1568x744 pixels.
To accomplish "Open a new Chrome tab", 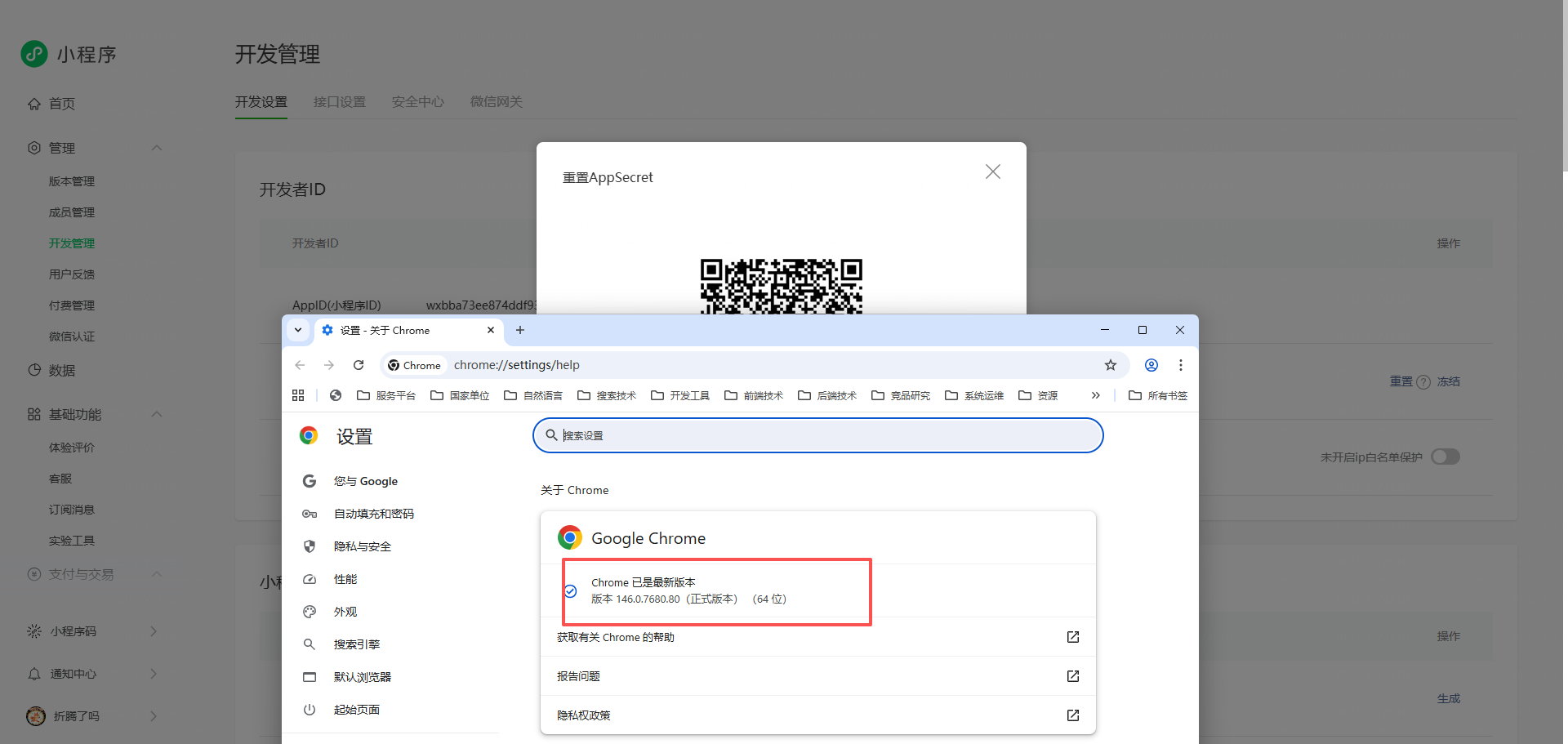I will point(520,330).
